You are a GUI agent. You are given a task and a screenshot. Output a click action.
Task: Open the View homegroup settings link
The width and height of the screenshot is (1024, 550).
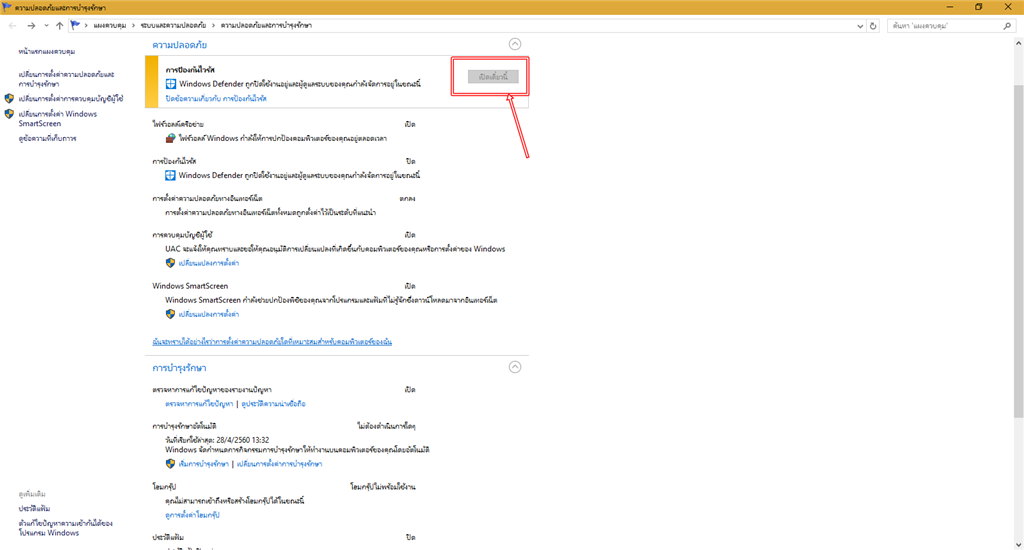pyautogui.click(x=193, y=515)
